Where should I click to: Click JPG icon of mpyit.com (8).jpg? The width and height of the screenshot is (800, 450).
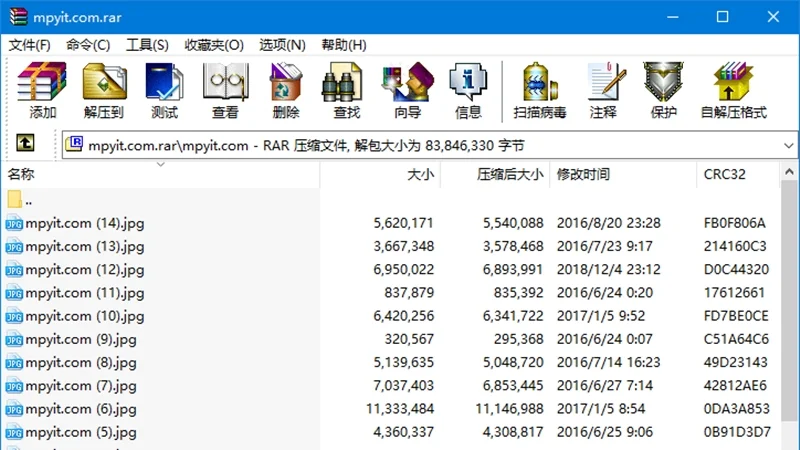[14, 363]
